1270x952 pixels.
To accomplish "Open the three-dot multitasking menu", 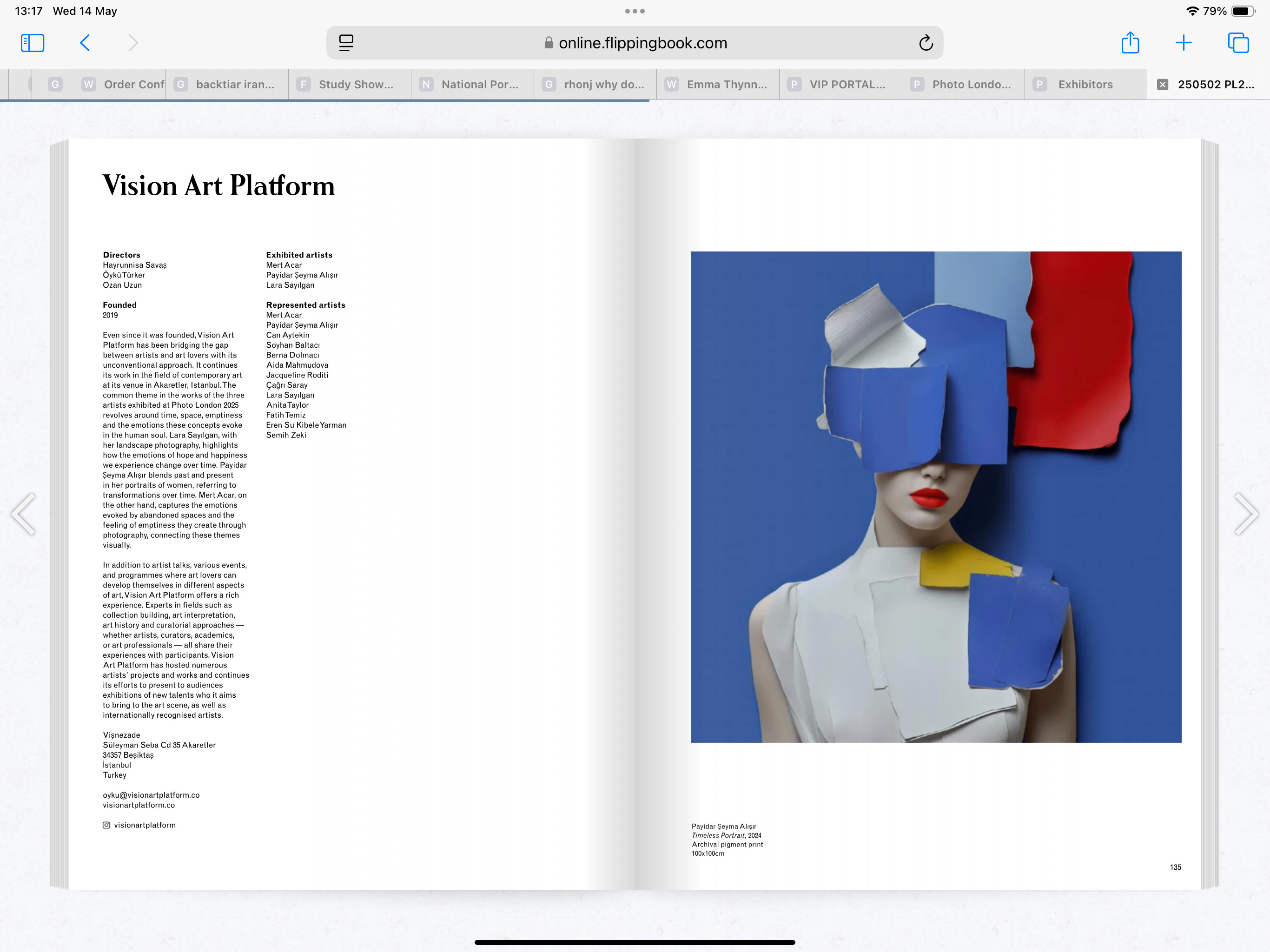I will (635, 11).
